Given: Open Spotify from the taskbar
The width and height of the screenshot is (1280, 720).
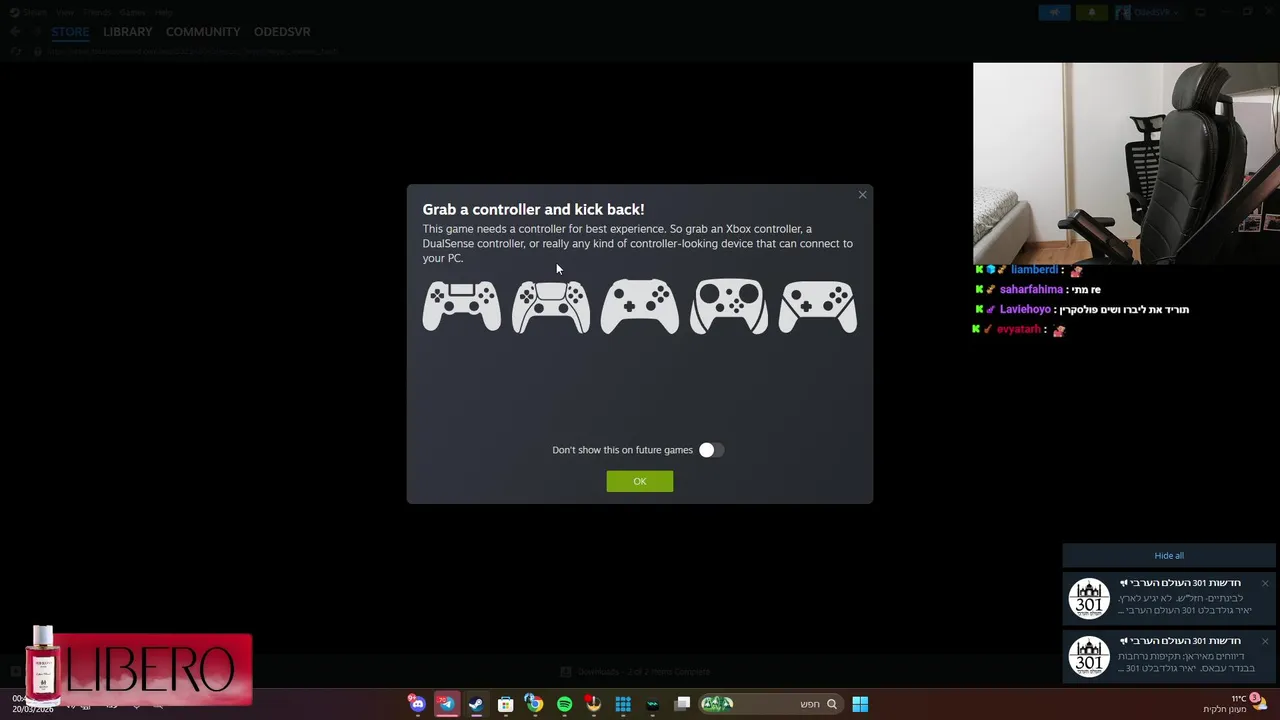Looking at the screenshot, I should tap(564, 704).
